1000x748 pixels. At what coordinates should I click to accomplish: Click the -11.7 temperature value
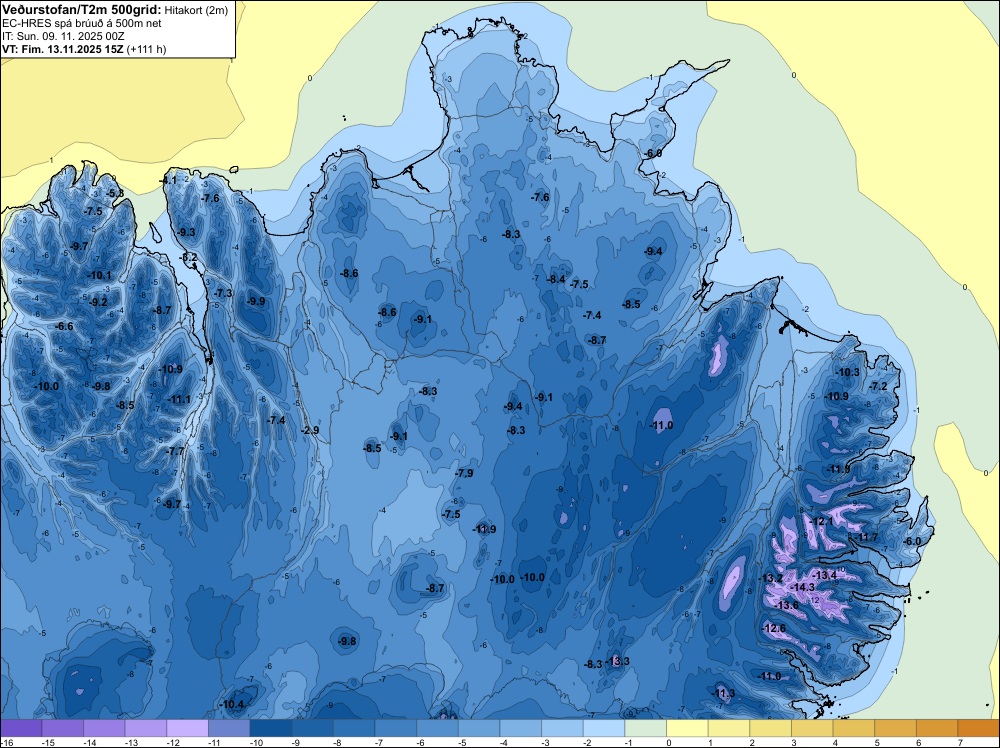point(865,537)
